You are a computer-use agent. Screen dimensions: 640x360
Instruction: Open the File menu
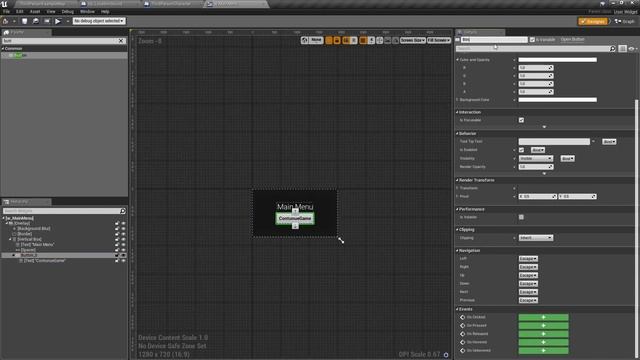point(7,11)
